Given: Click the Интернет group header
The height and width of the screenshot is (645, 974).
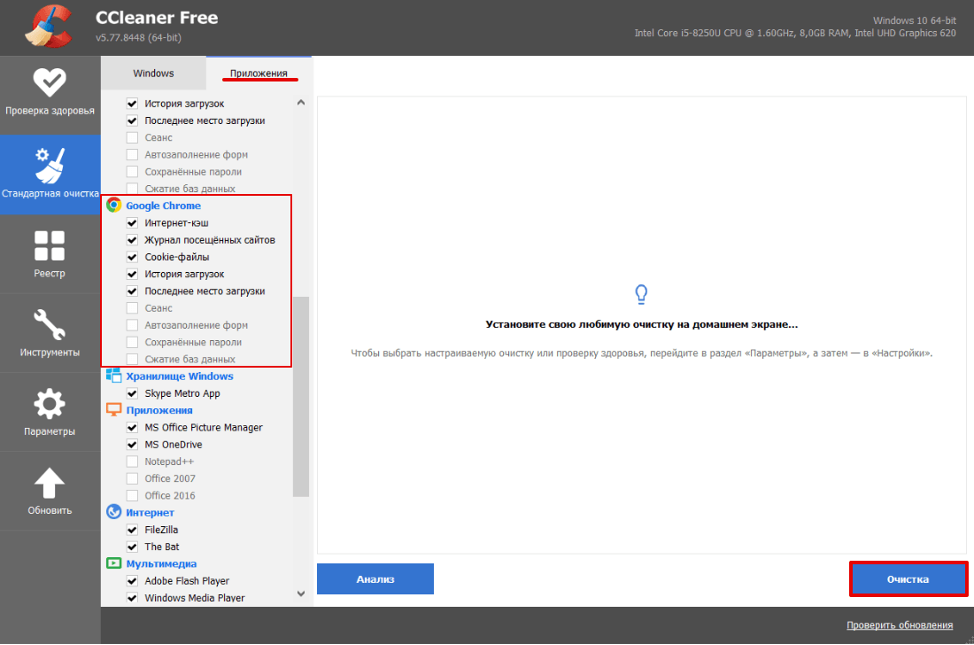Looking at the screenshot, I should tap(151, 512).
